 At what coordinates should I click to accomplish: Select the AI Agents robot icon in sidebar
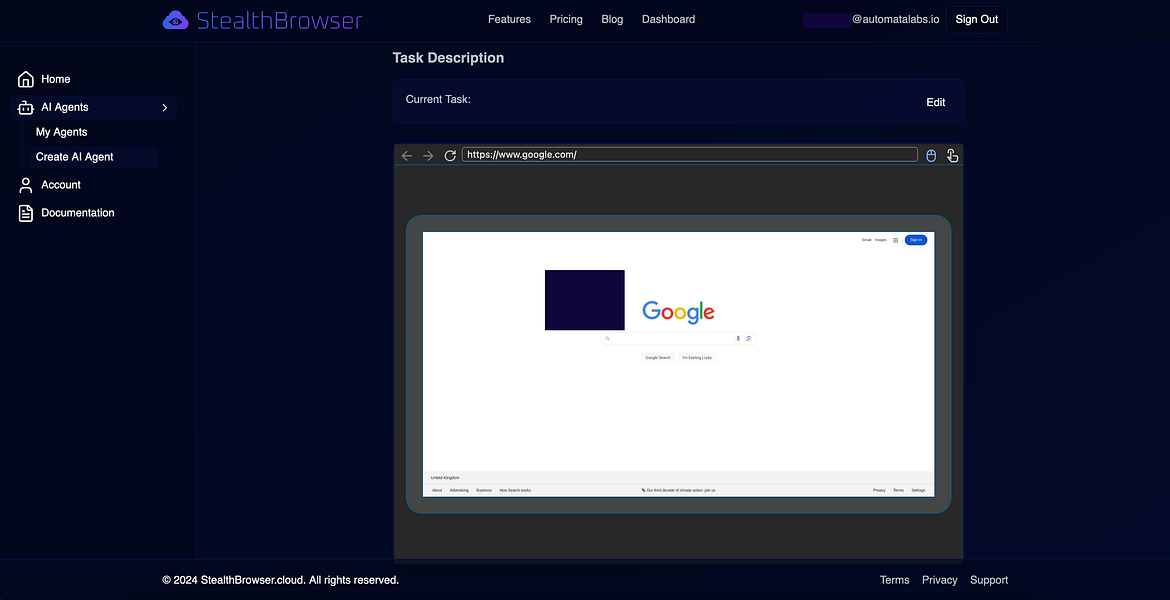(25, 107)
